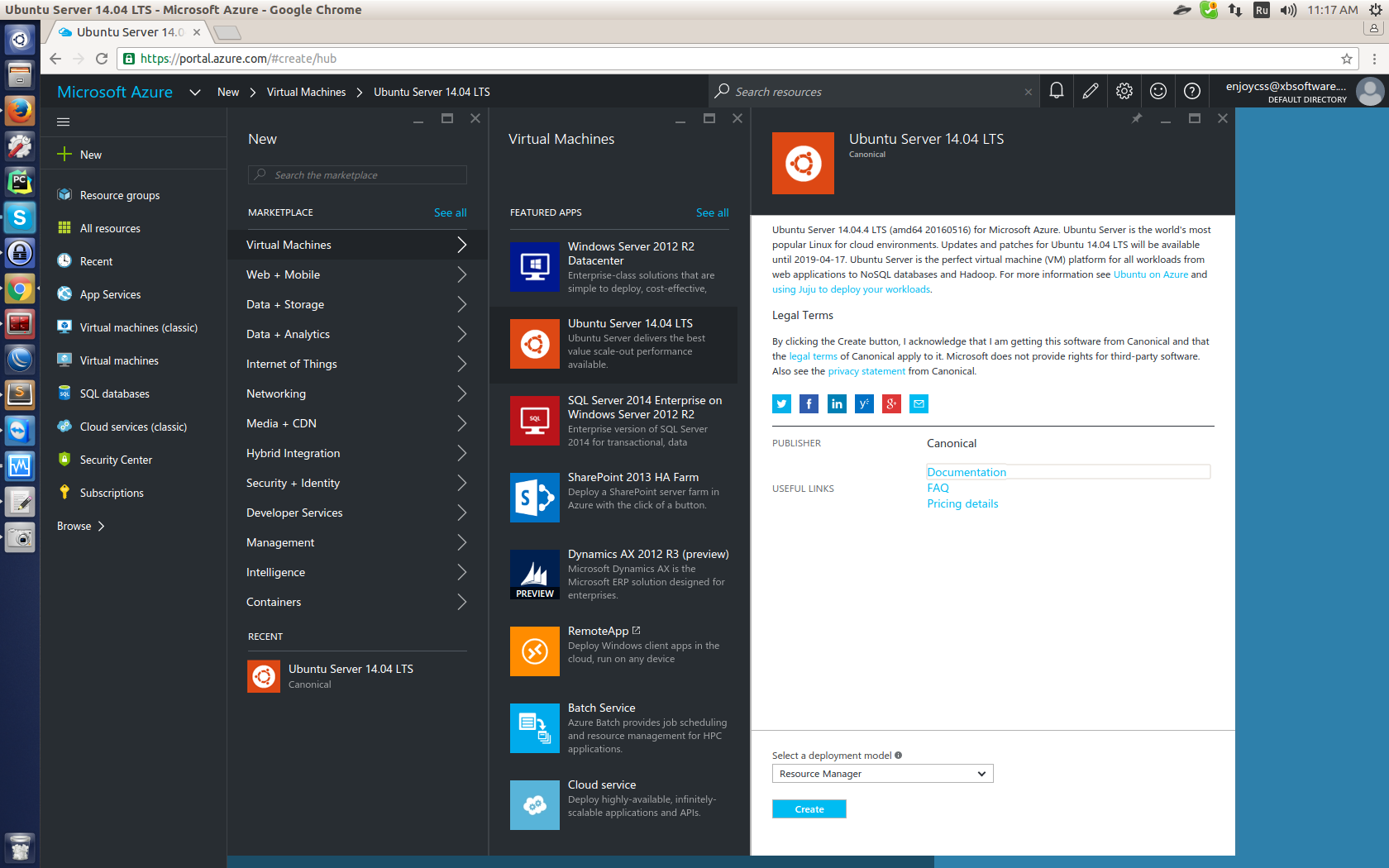
Task: Open the Pricing details link
Action: pyautogui.click(x=962, y=503)
